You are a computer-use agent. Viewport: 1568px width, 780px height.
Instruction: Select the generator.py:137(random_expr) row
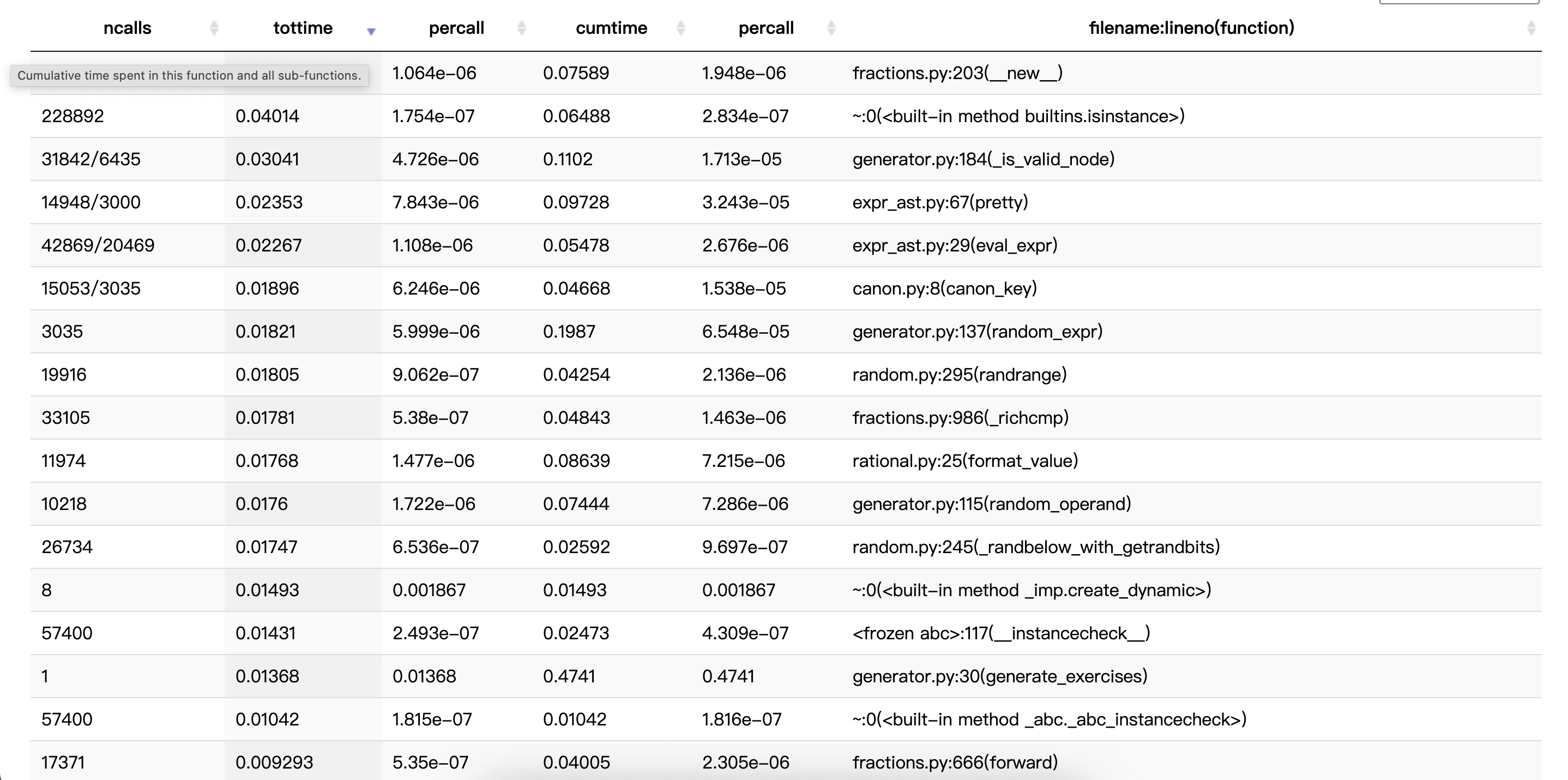tap(977, 332)
